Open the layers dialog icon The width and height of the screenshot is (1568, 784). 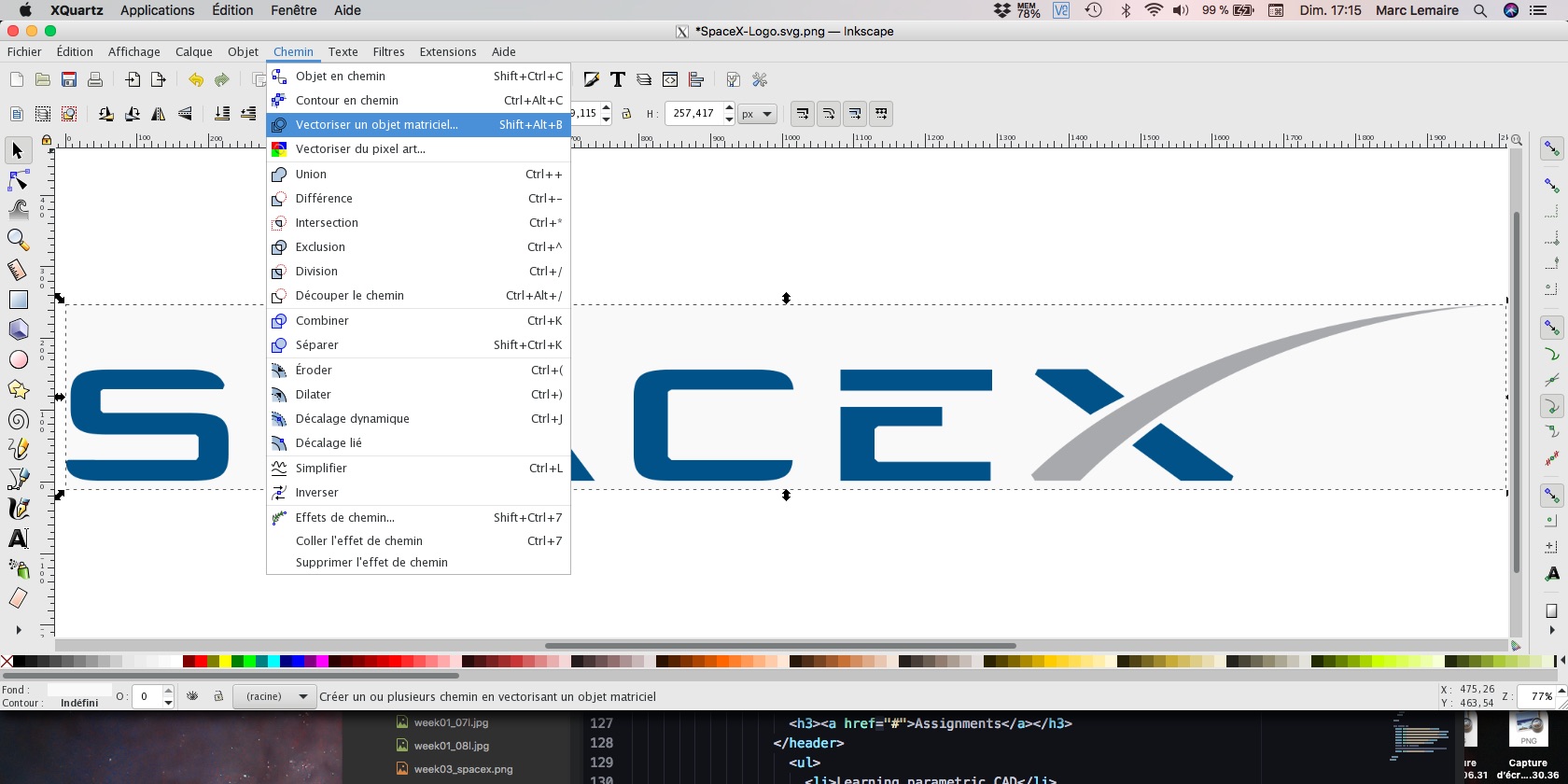point(643,80)
